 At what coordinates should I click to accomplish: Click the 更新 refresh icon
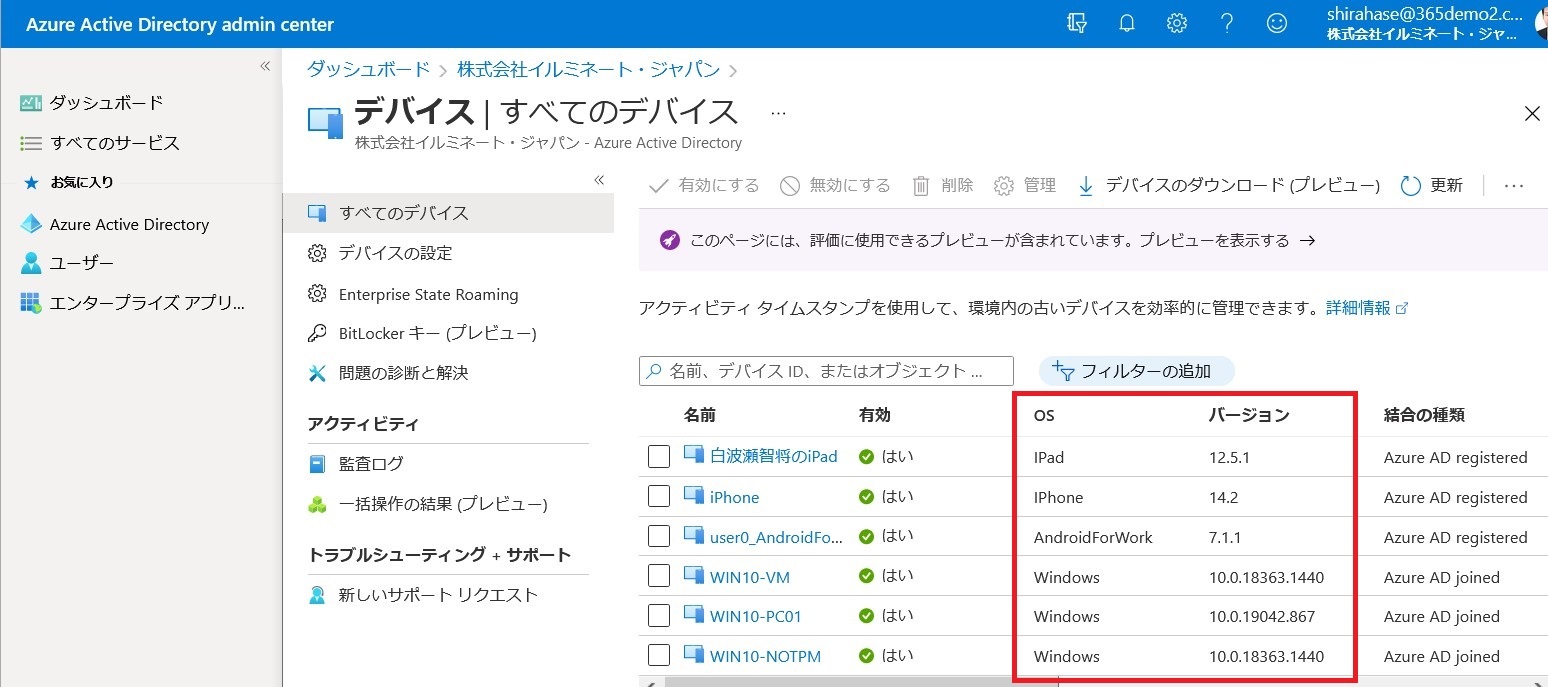point(1411,185)
